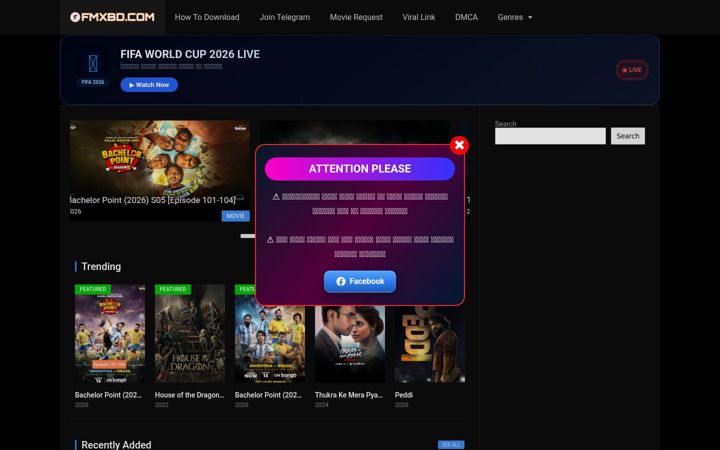Expand the Genres dropdown menu

(x=515, y=17)
